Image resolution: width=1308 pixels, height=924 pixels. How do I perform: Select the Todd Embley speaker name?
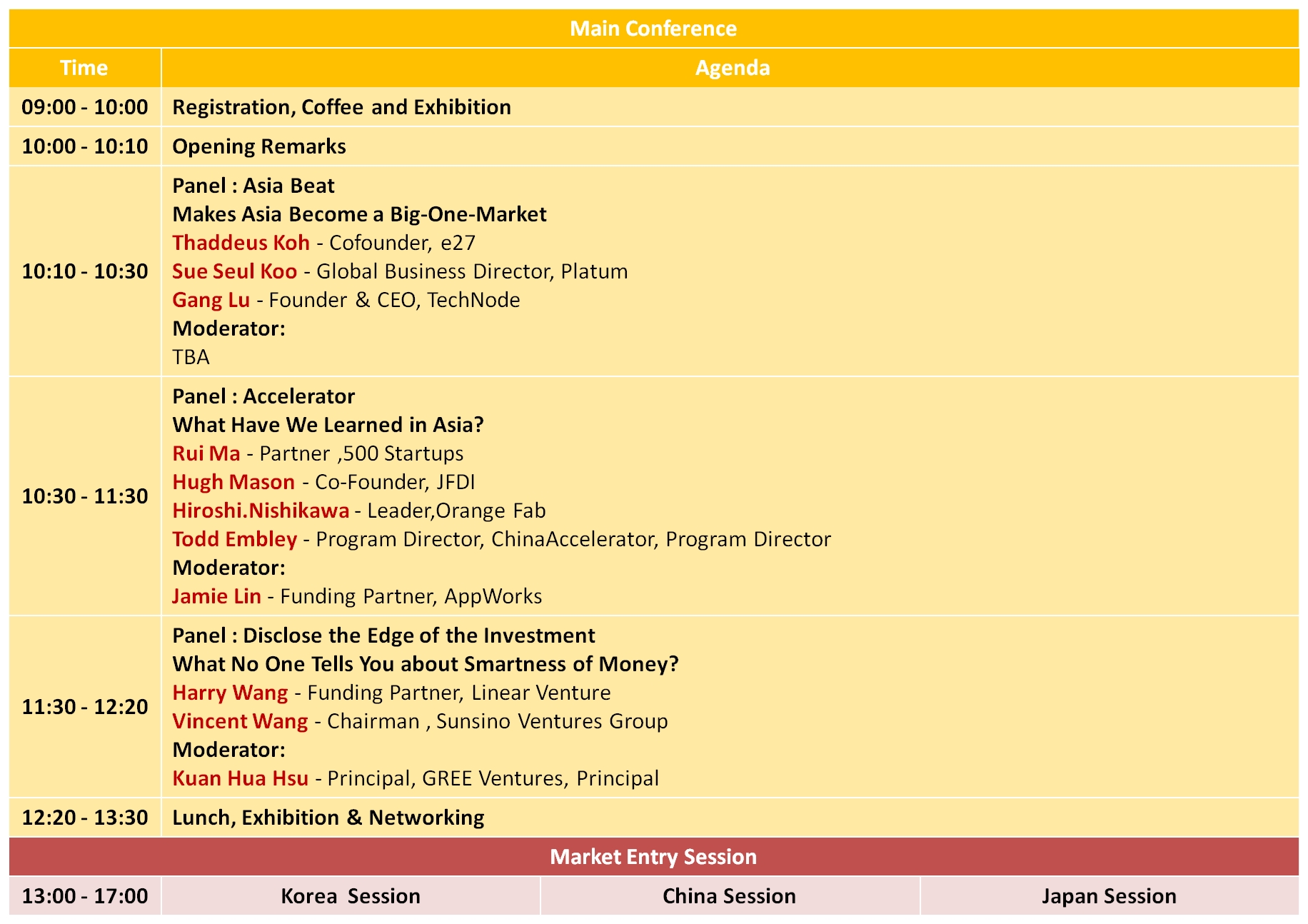point(234,539)
